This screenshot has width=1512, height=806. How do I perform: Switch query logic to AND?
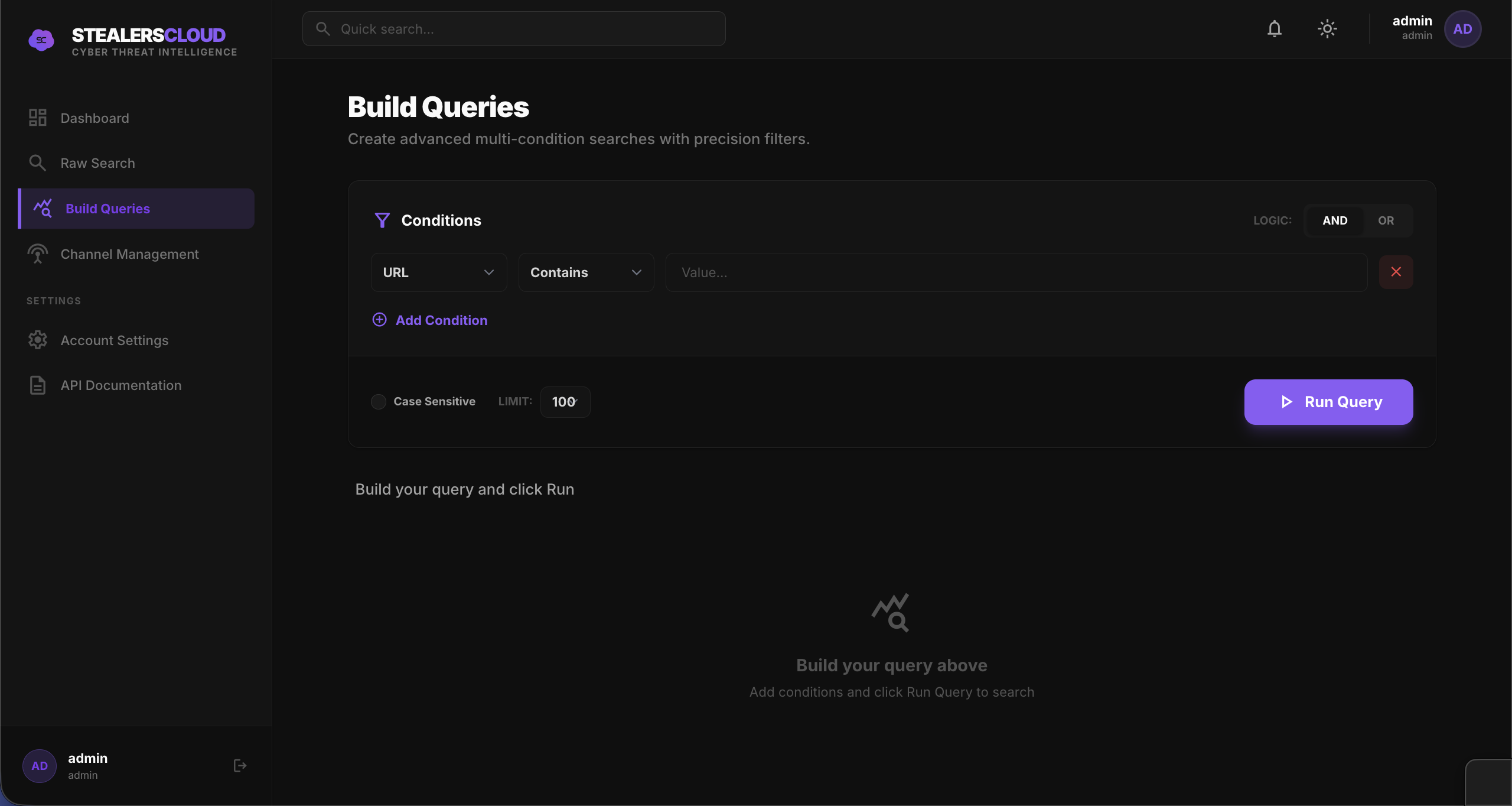(x=1335, y=220)
